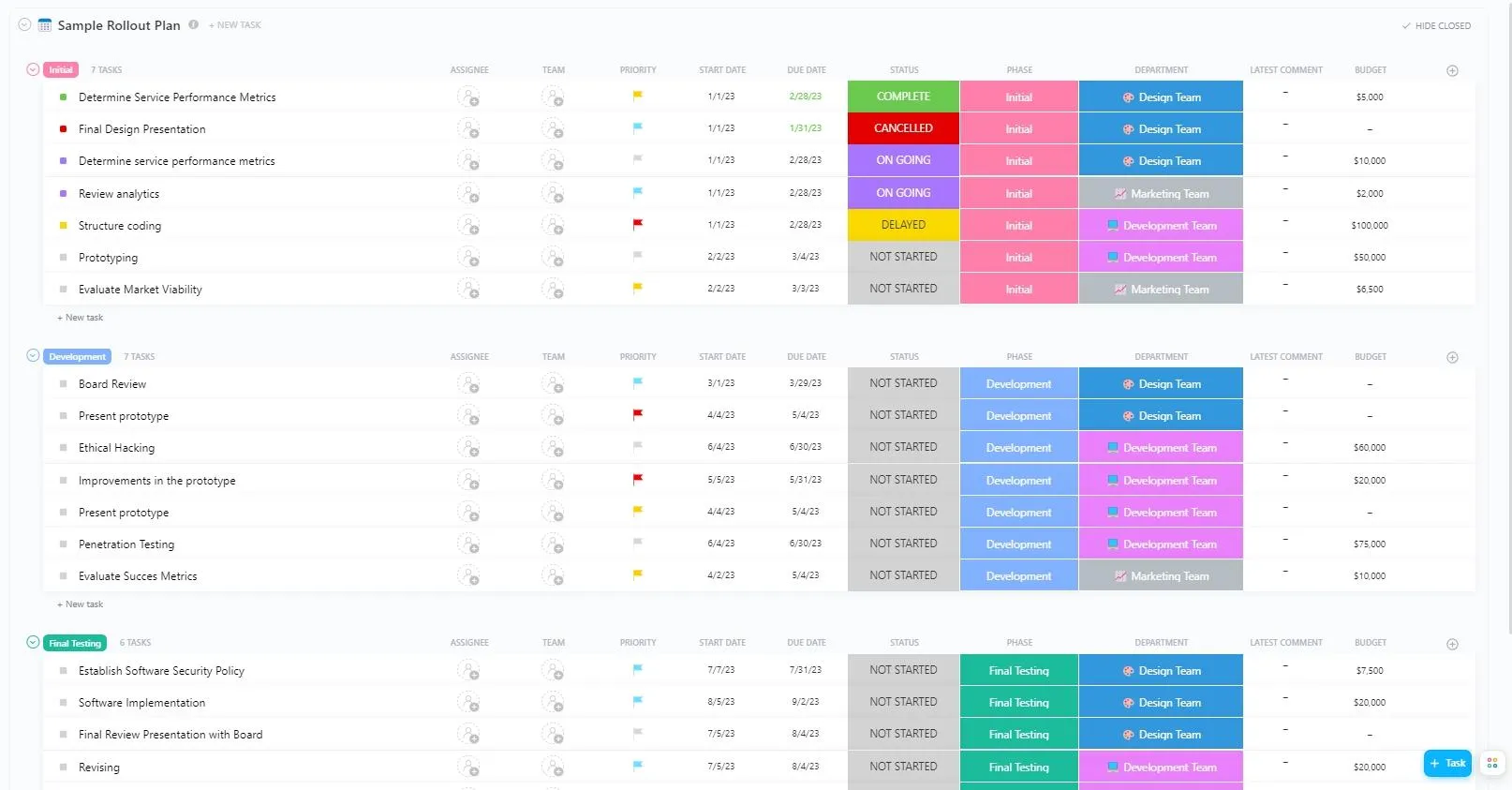Screen dimensions: 1512x790
Task: Set priority flag for Prototyping task
Action: pyautogui.click(x=638, y=256)
